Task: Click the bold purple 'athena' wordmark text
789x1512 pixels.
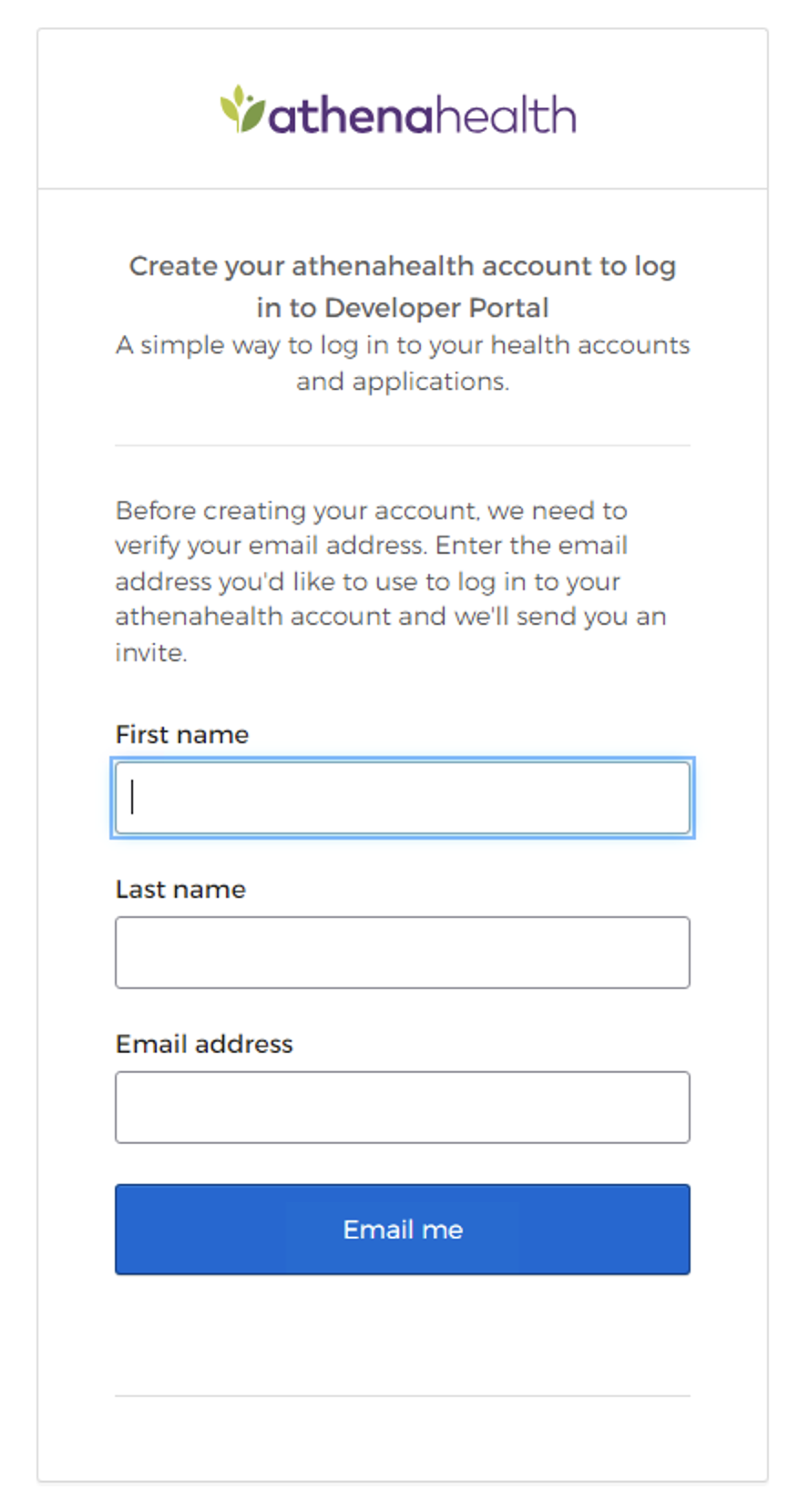Action: click(349, 117)
